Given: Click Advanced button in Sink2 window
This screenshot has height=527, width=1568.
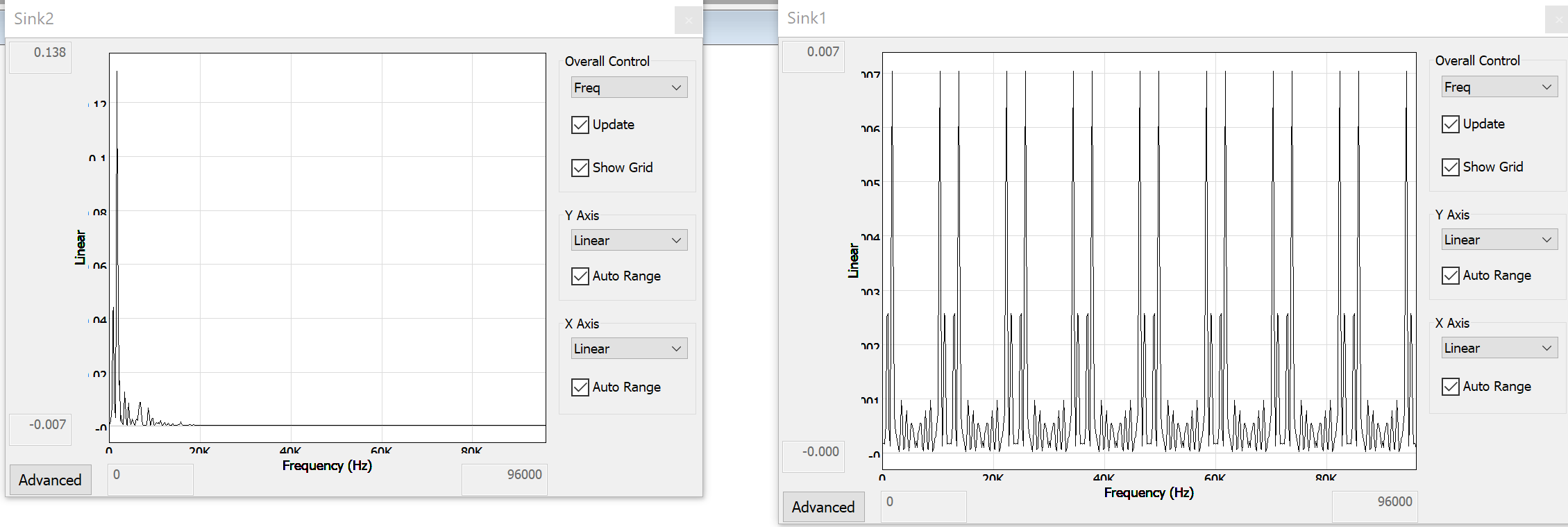Looking at the screenshot, I should [x=50, y=480].
